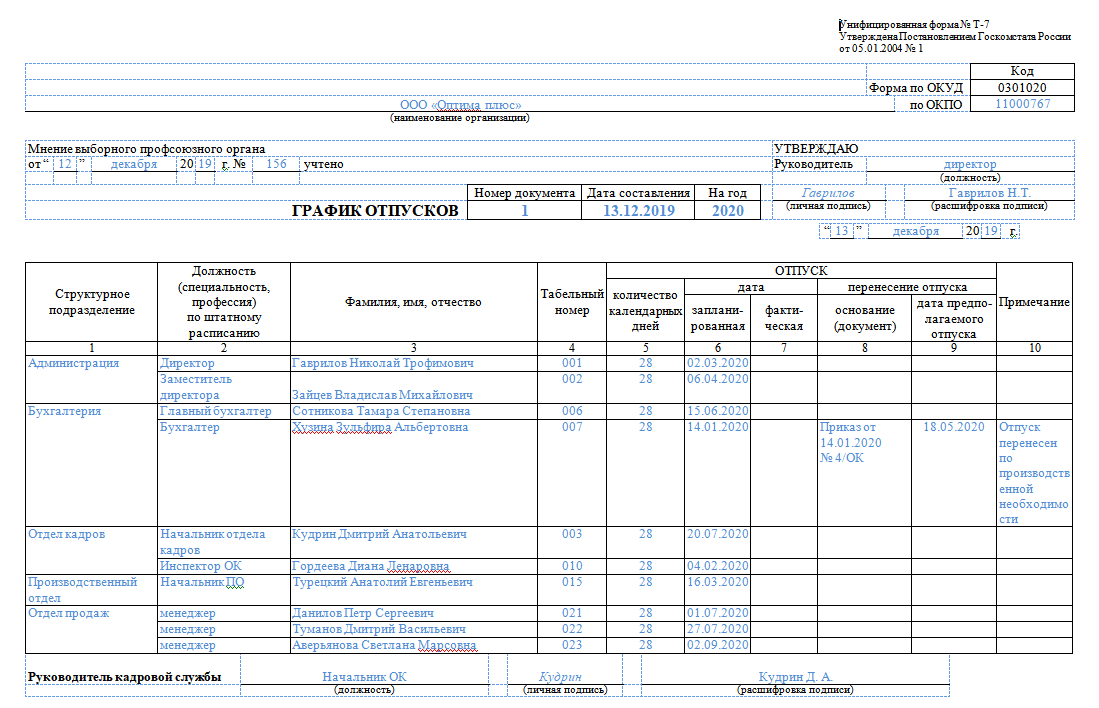
Task: Select the Администрация department cell
Action: (x=91, y=363)
